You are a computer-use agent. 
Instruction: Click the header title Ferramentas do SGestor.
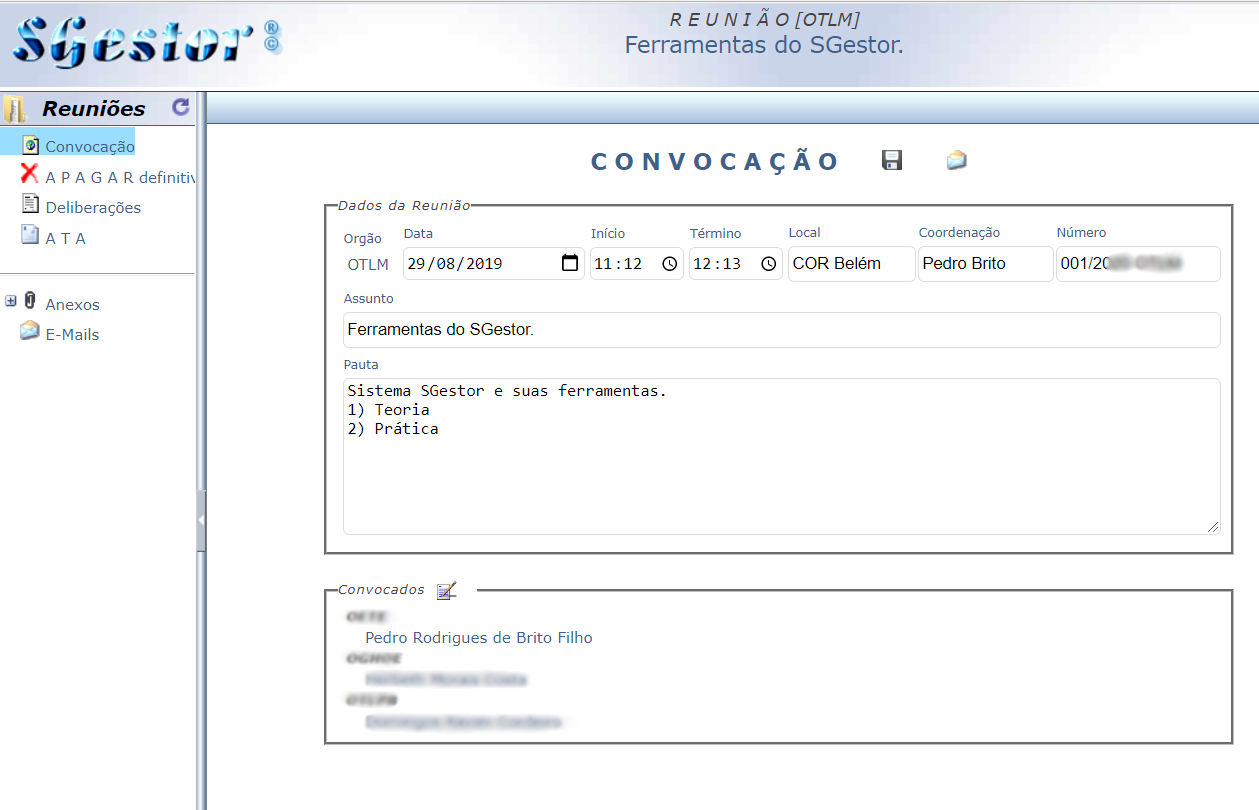coord(764,45)
